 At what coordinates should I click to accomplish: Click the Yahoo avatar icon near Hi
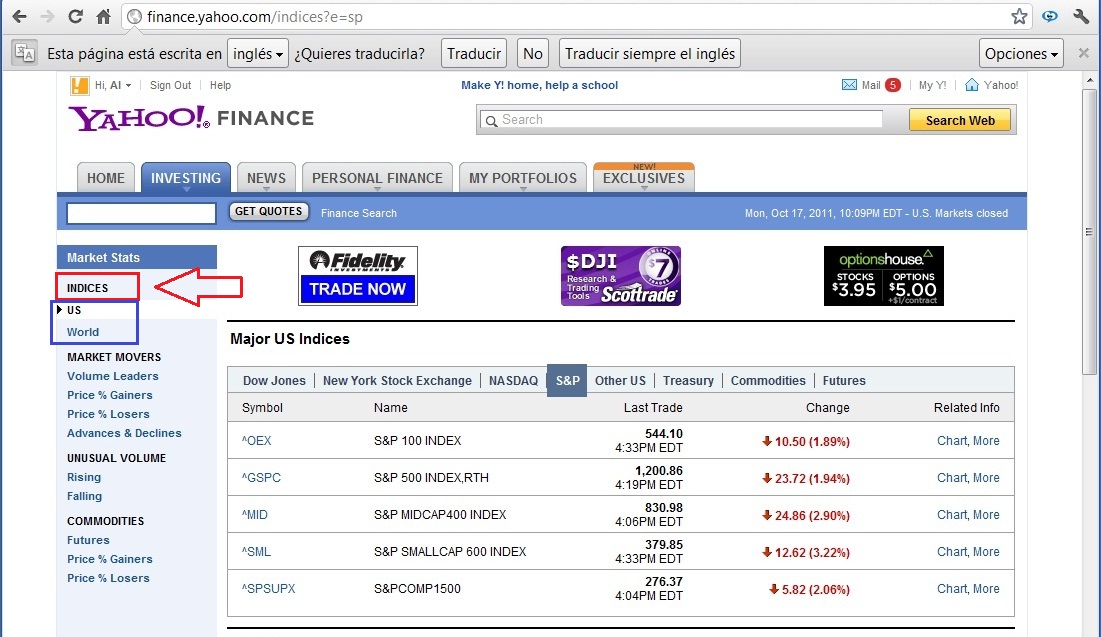[x=79, y=85]
